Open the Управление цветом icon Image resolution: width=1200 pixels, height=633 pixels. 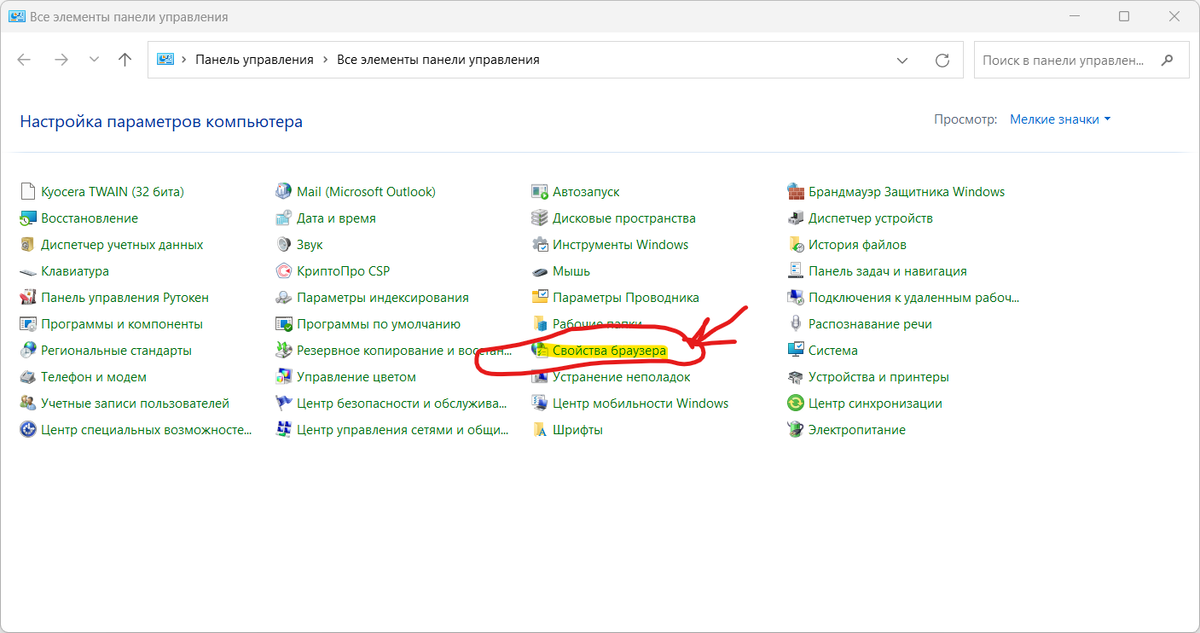(284, 377)
